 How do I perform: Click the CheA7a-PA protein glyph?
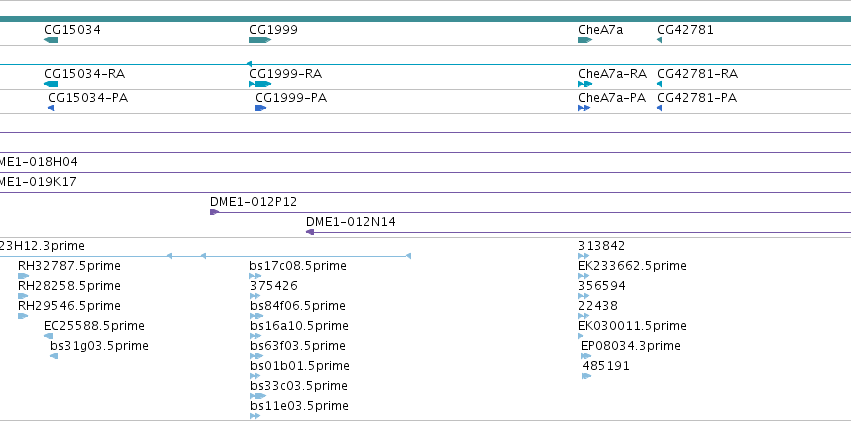point(584,109)
